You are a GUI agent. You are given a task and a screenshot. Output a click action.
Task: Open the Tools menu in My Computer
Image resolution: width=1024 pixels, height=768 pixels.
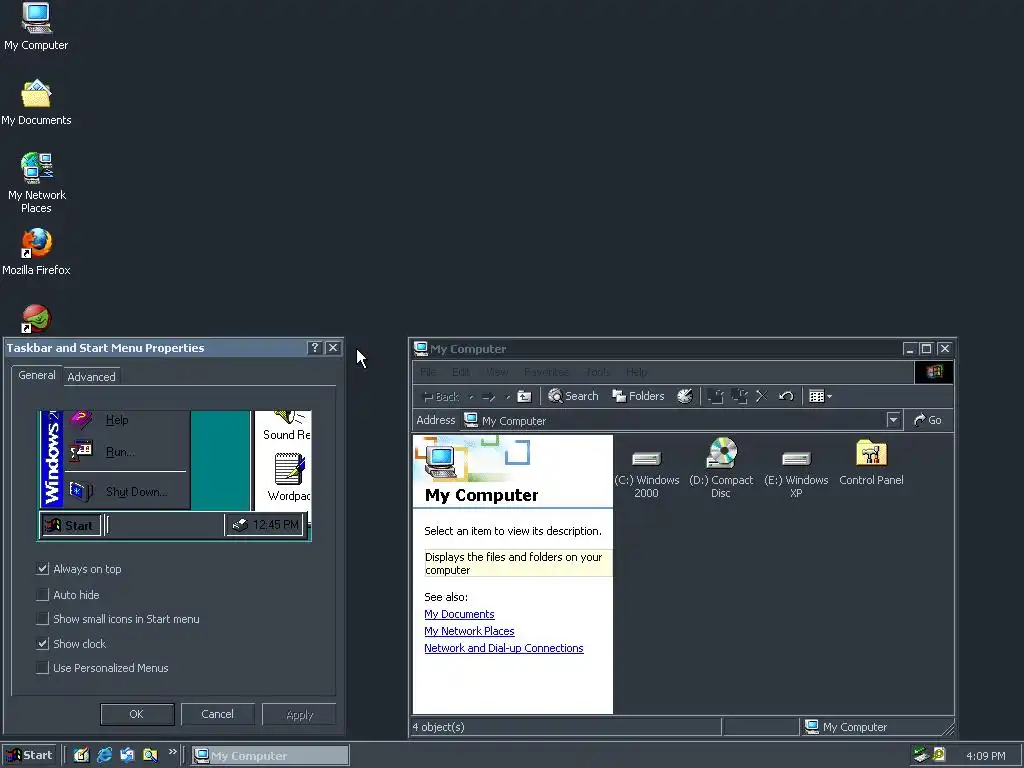(x=598, y=372)
